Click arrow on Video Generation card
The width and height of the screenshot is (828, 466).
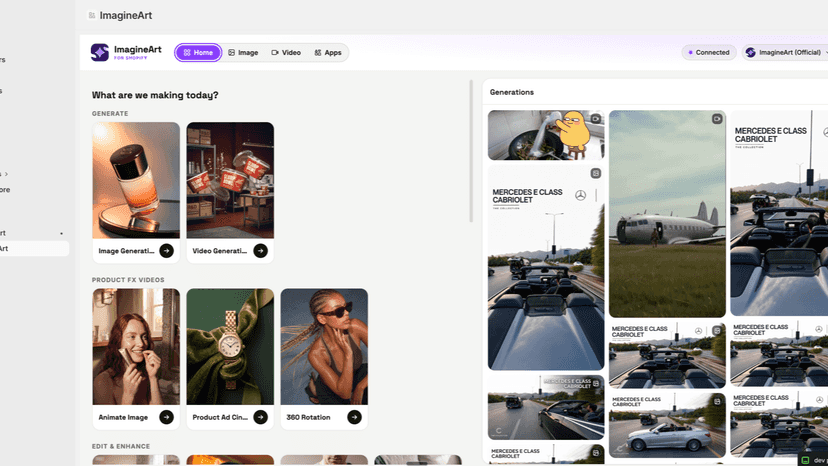260,250
